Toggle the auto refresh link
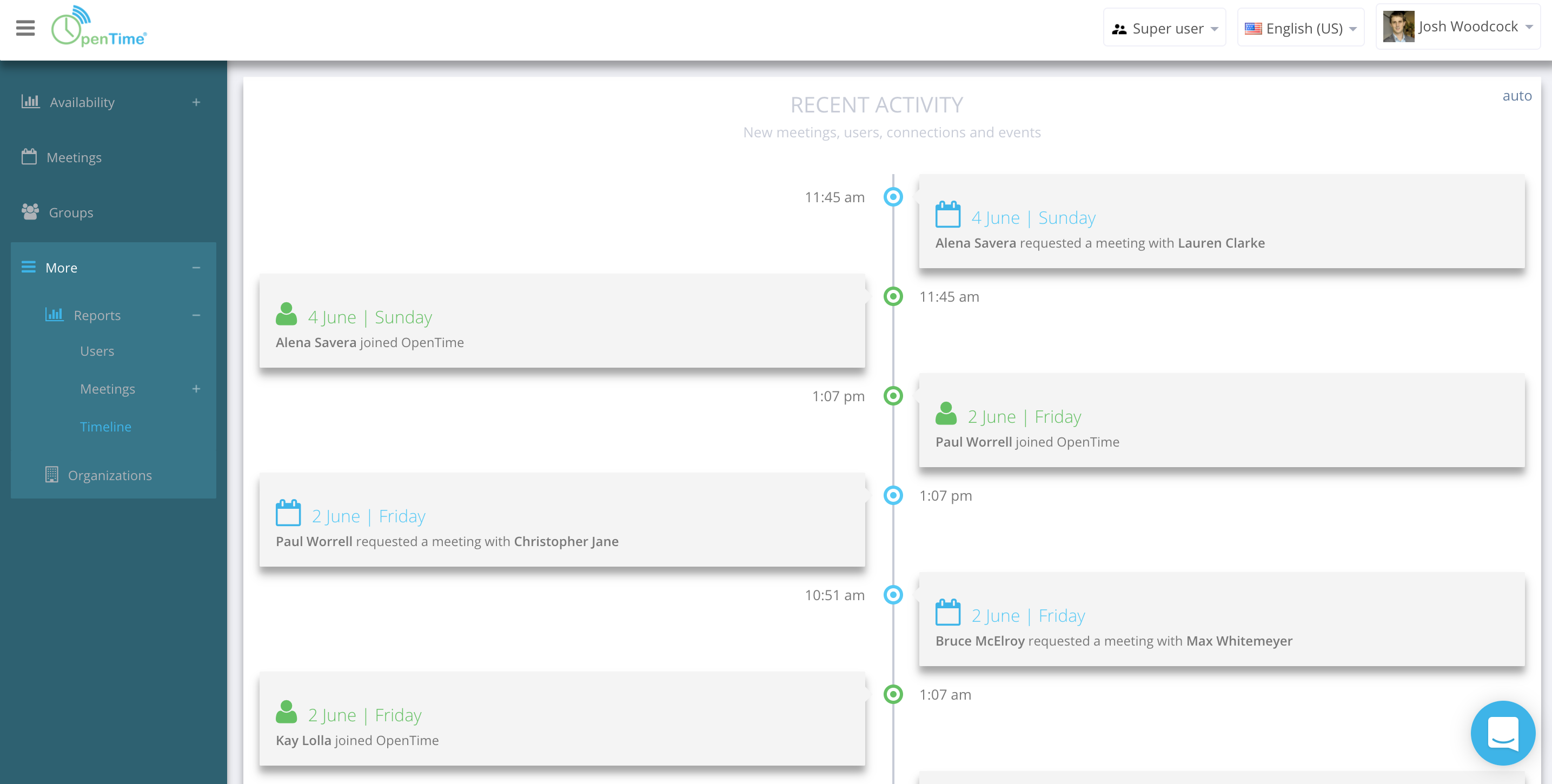Viewport: 1552px width, 784px height. (x=1516, y=96)
